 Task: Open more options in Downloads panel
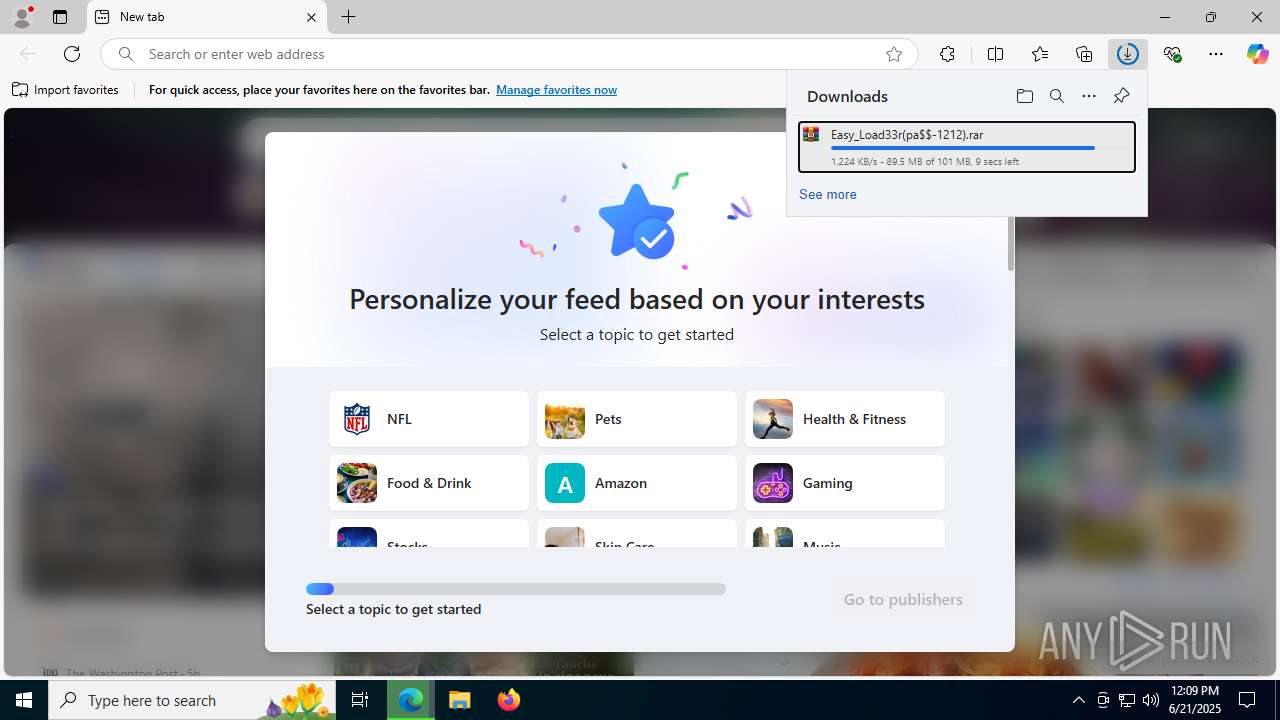pos(1089,96)
